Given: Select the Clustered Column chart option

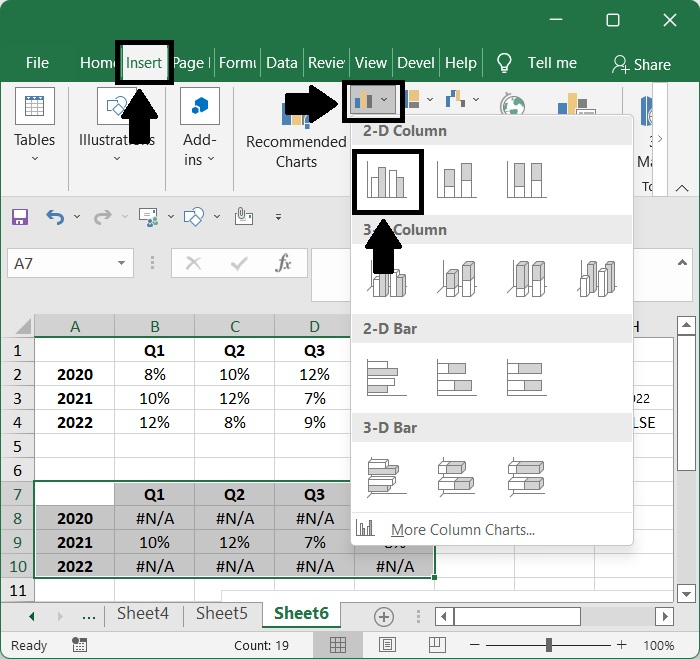Looking at the screenshot, I should [x=387, y=181].
